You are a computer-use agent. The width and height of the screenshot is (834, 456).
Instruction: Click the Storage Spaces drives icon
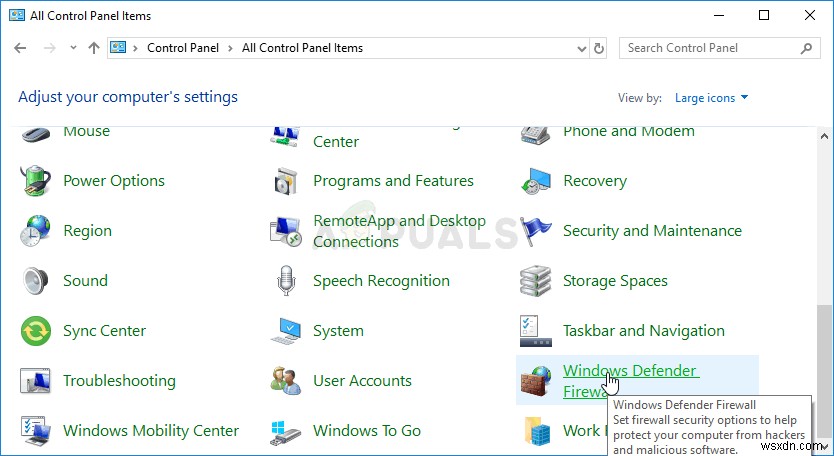coord(536,281)
